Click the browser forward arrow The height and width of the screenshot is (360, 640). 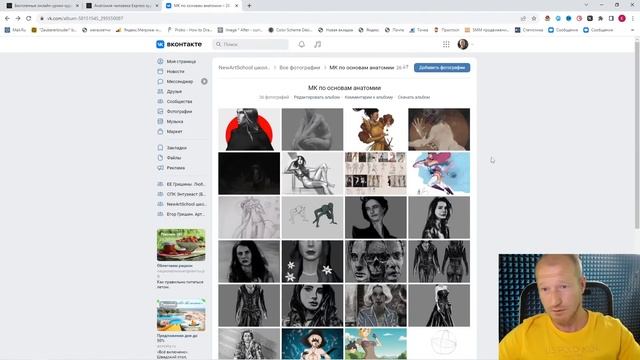(18, 18)
